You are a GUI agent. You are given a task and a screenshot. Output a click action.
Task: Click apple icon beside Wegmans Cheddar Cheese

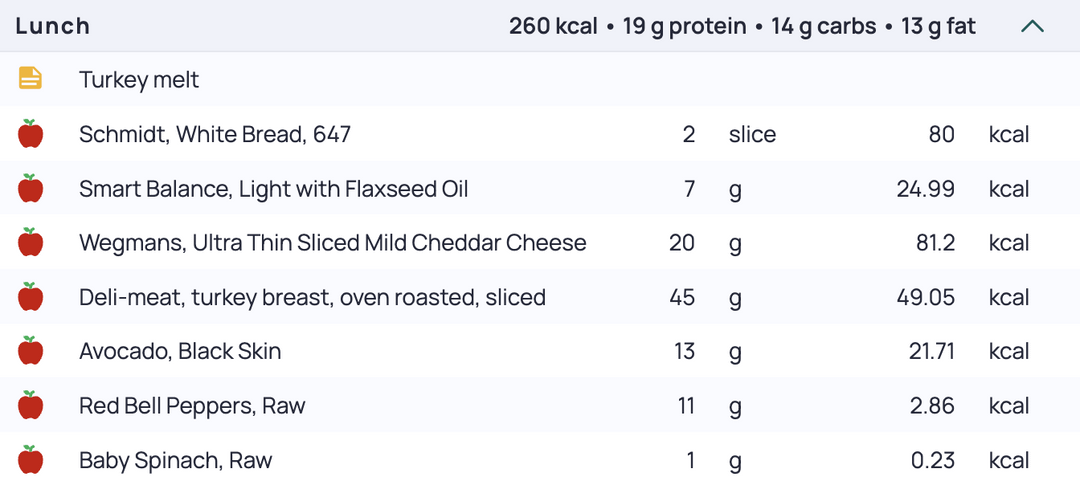[x=30, y=242]
